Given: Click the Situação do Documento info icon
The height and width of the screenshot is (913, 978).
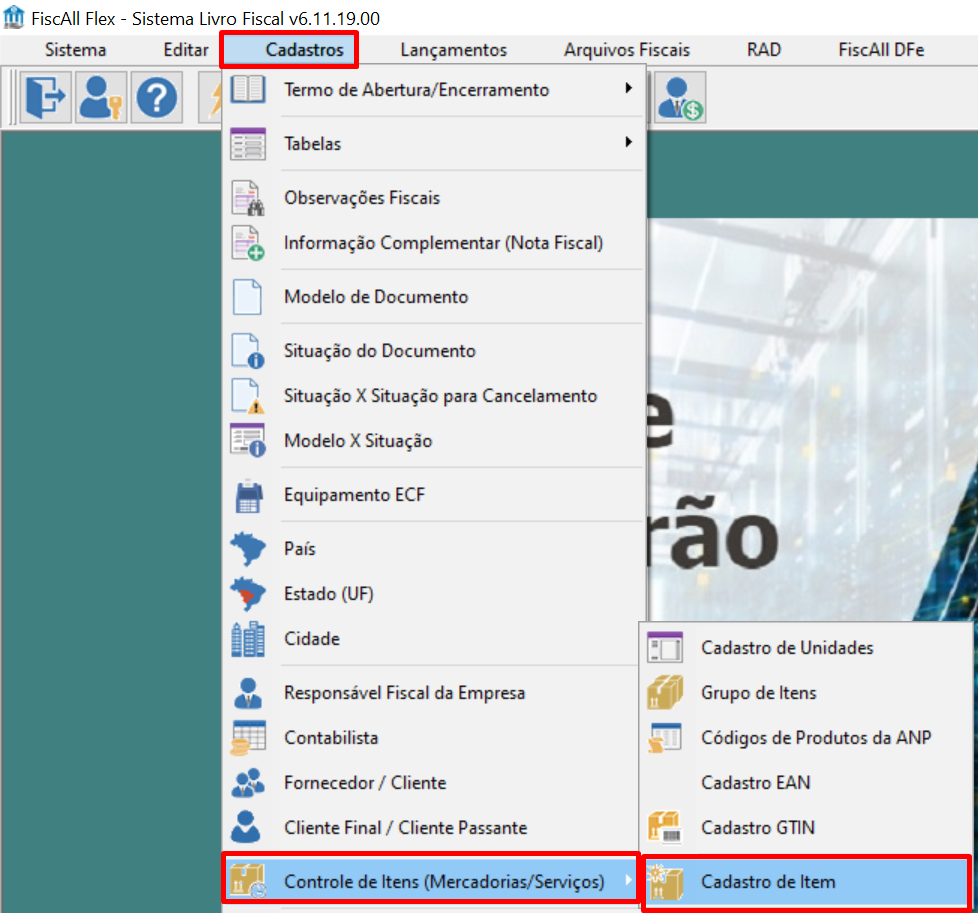Looking at the screenshot, I should (x=248, y=350).
